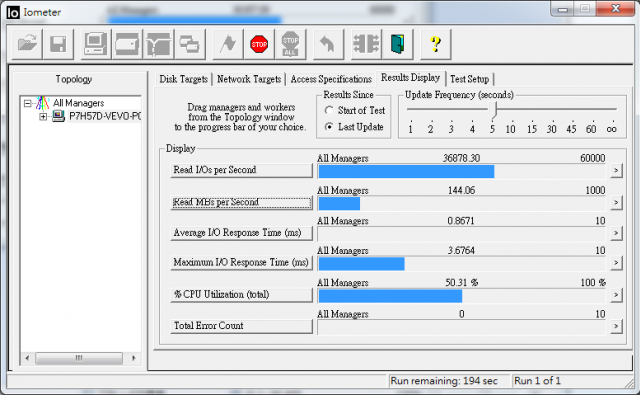Click the % CPU Utilization (total) button

(x=241, y=295)
